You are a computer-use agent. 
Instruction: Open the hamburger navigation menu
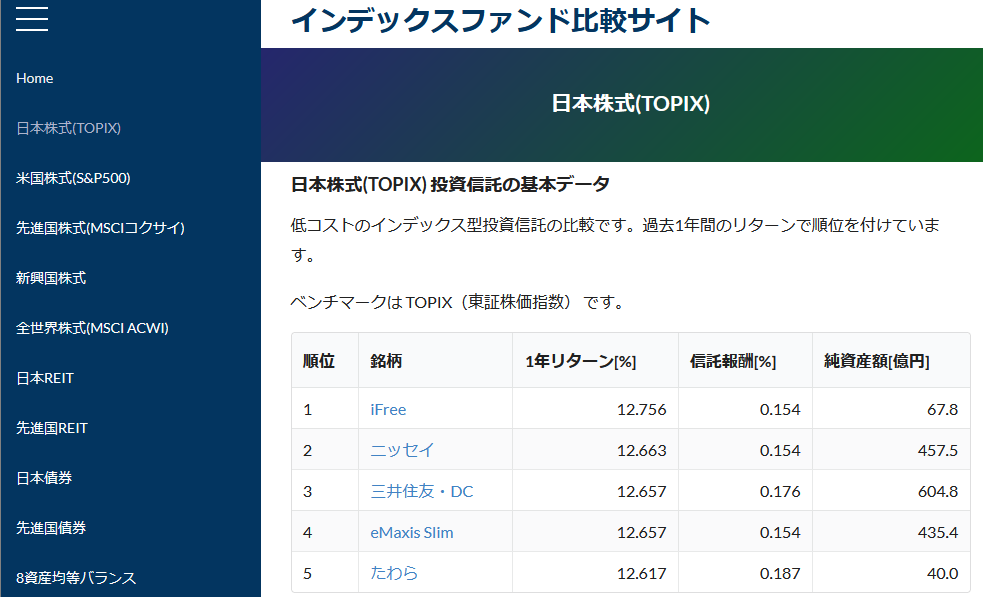31,18
